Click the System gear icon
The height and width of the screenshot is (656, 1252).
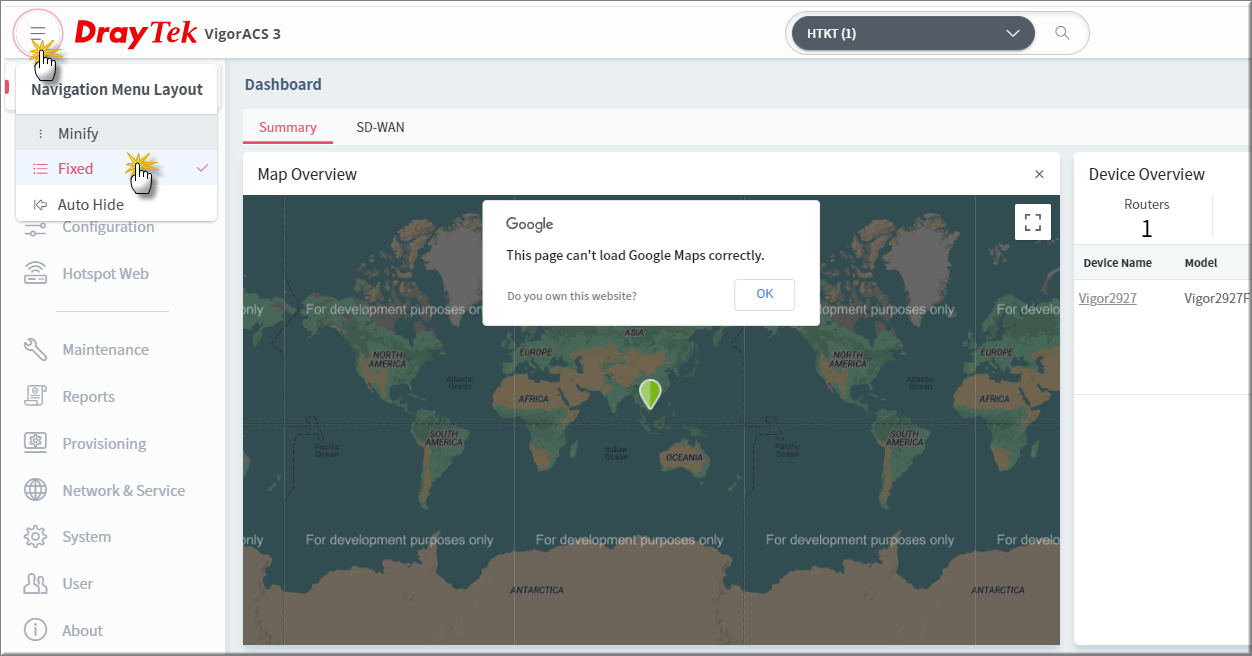pyautogui.click(x=36, y=536)
